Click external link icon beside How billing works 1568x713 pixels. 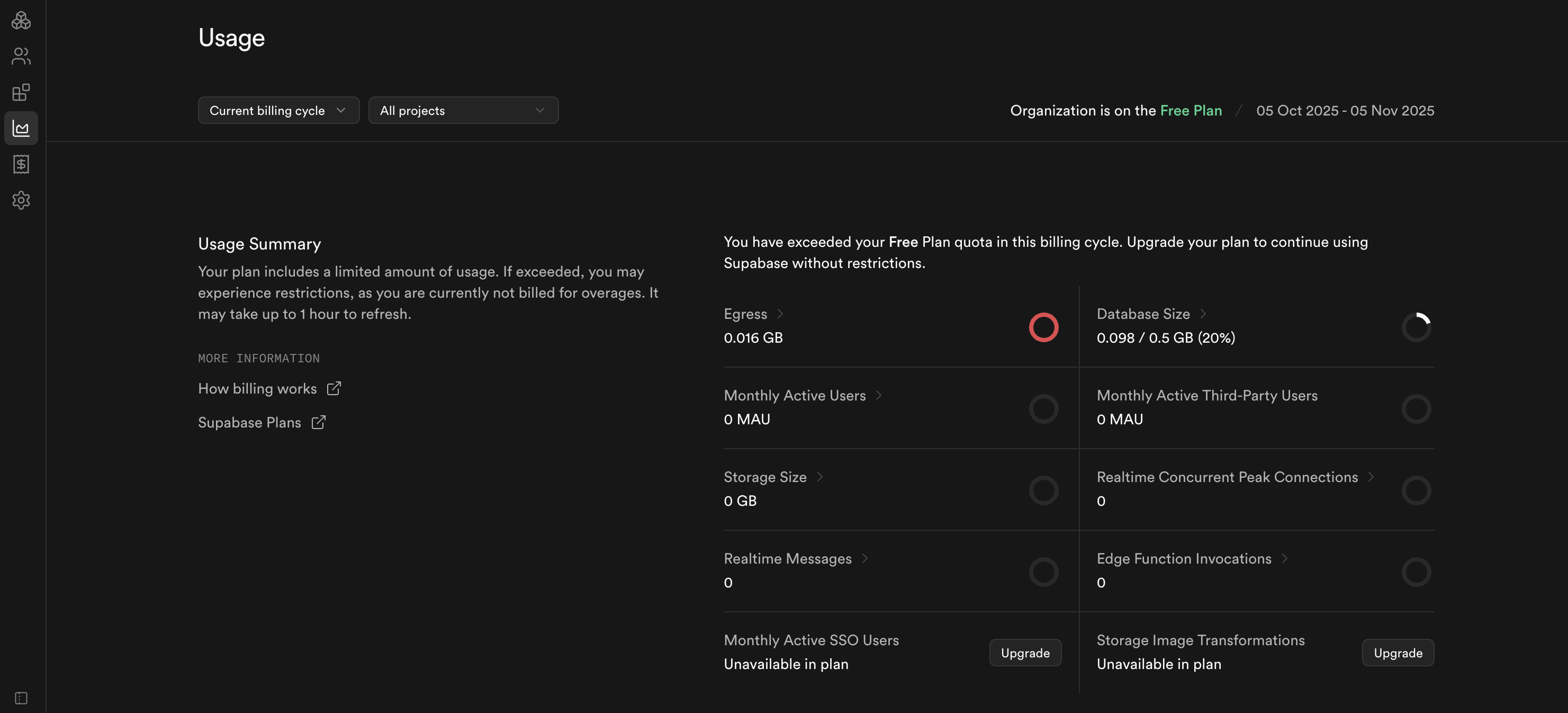(x=334, y=388)
